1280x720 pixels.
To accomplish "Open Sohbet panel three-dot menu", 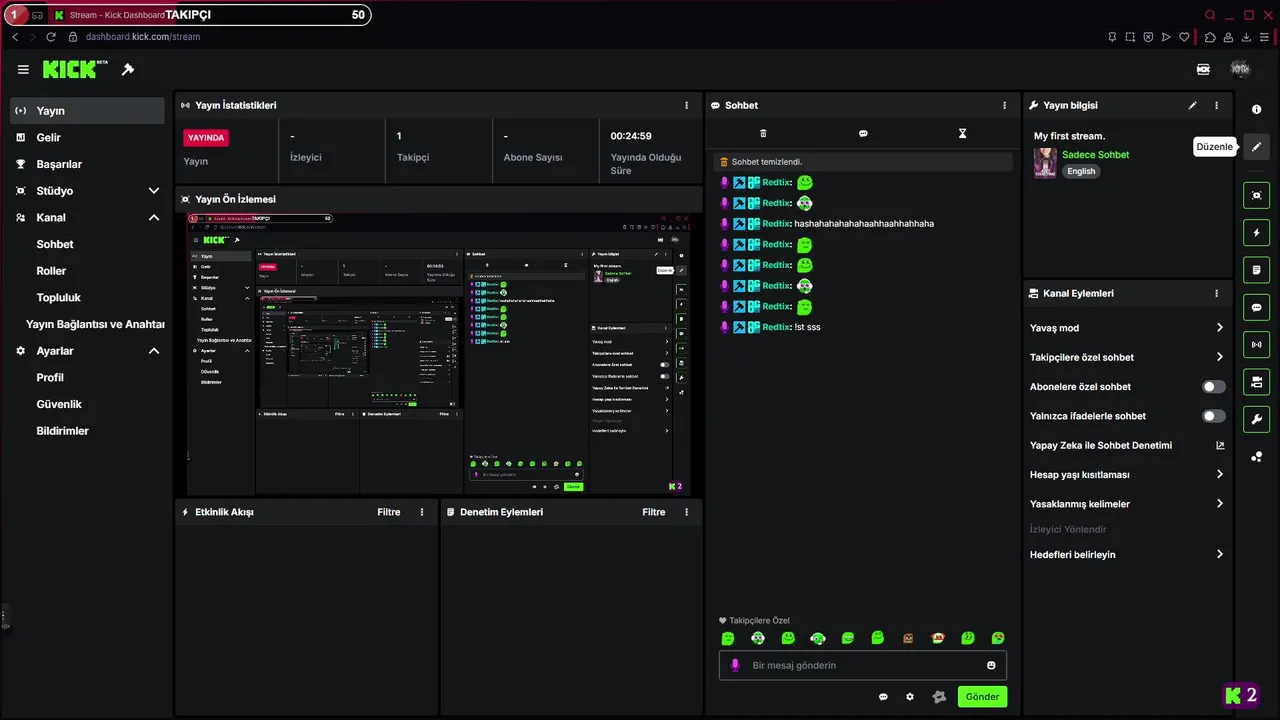I will (x=1004, y=105).
